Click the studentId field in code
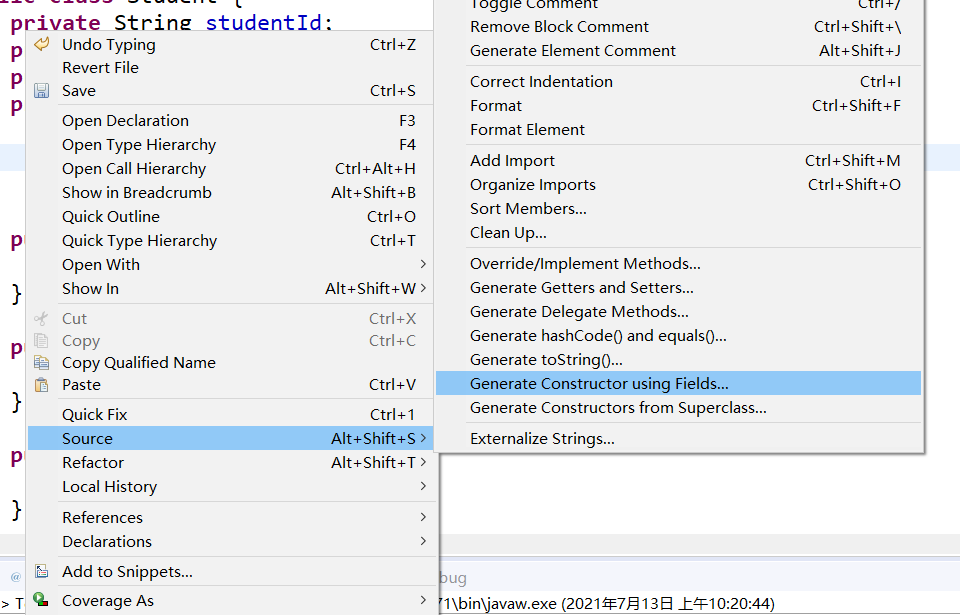 click(x=263, y=23)
